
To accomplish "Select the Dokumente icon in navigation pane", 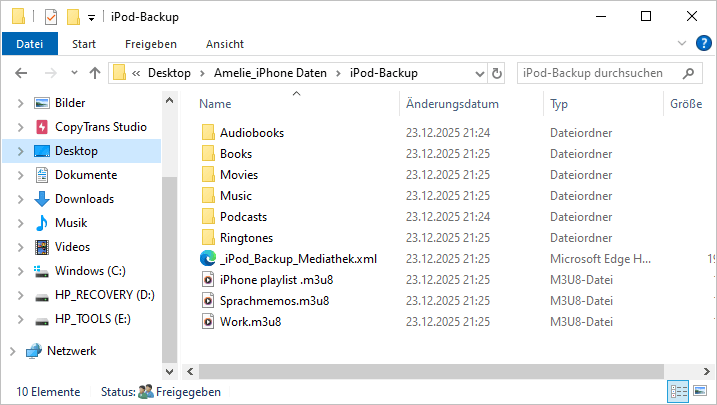I will click(x=42, y=175).
